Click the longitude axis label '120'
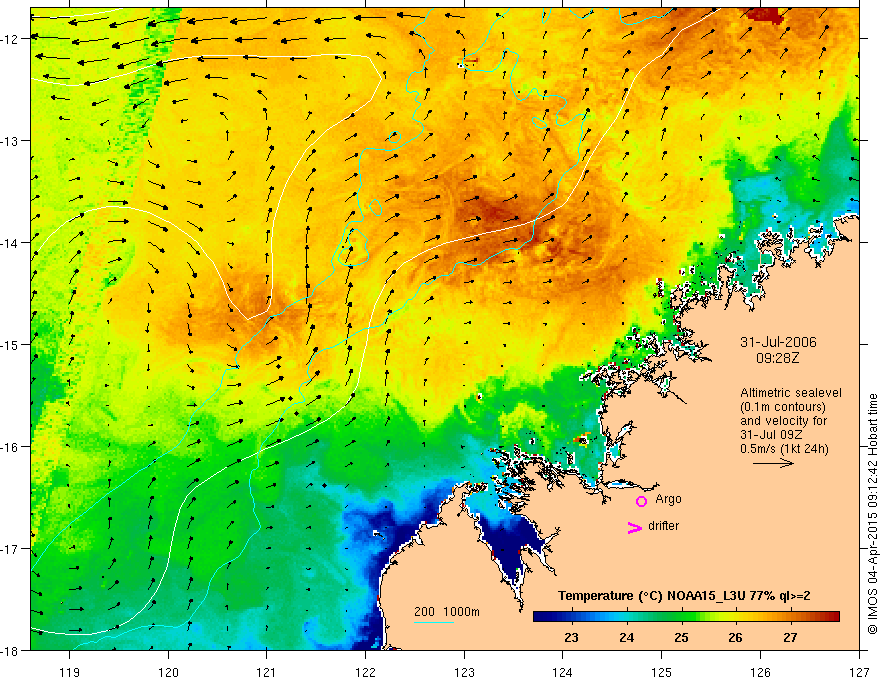Viewport: 880px width, 680px height. coord(168,672)
